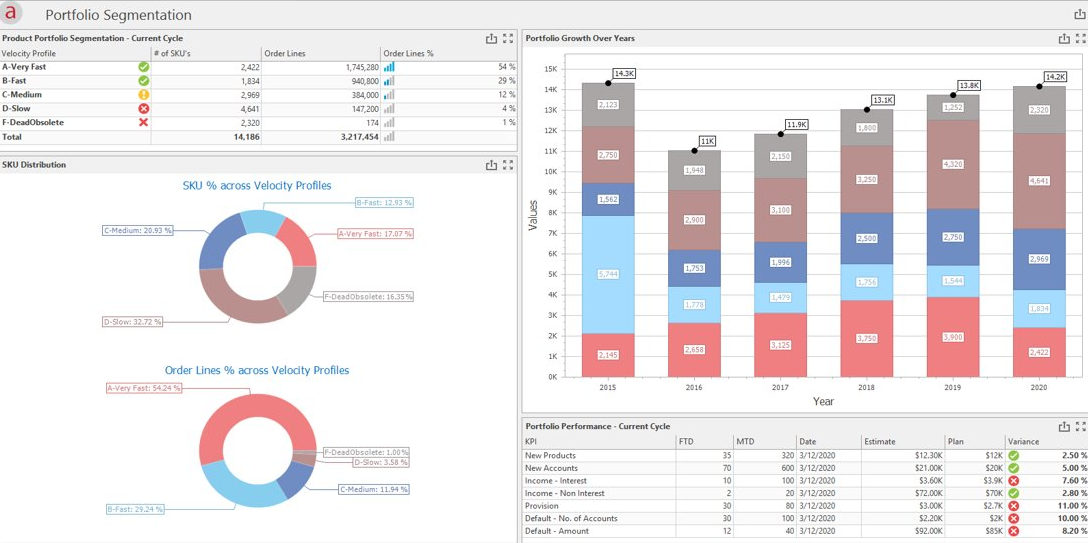The width and height of the screenshot is (1088, 543).
Task: Click the D-Slow 32.72 % donut label
Action: (133, 322)
